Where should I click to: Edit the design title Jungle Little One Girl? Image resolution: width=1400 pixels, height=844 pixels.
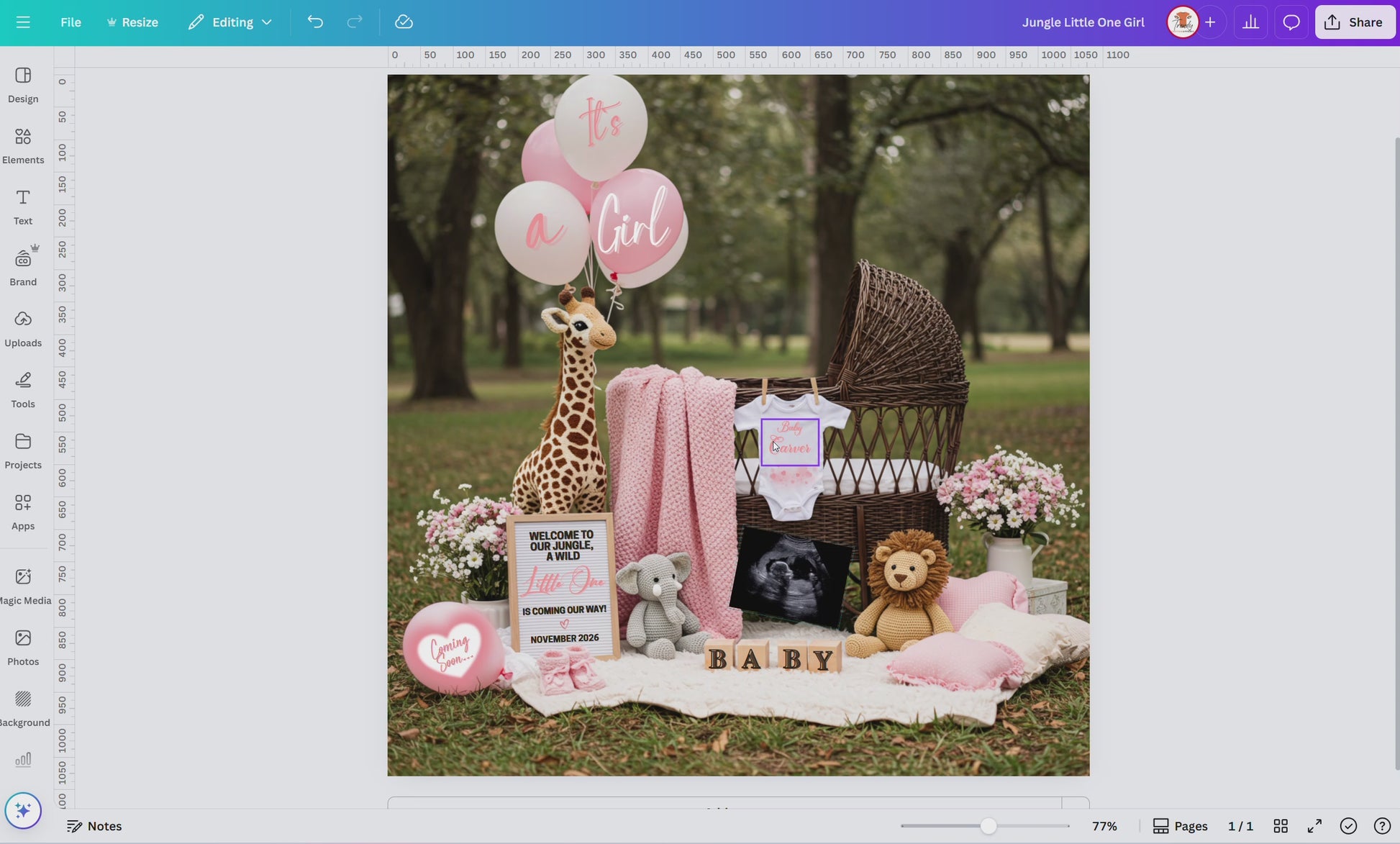point(1083,22)
